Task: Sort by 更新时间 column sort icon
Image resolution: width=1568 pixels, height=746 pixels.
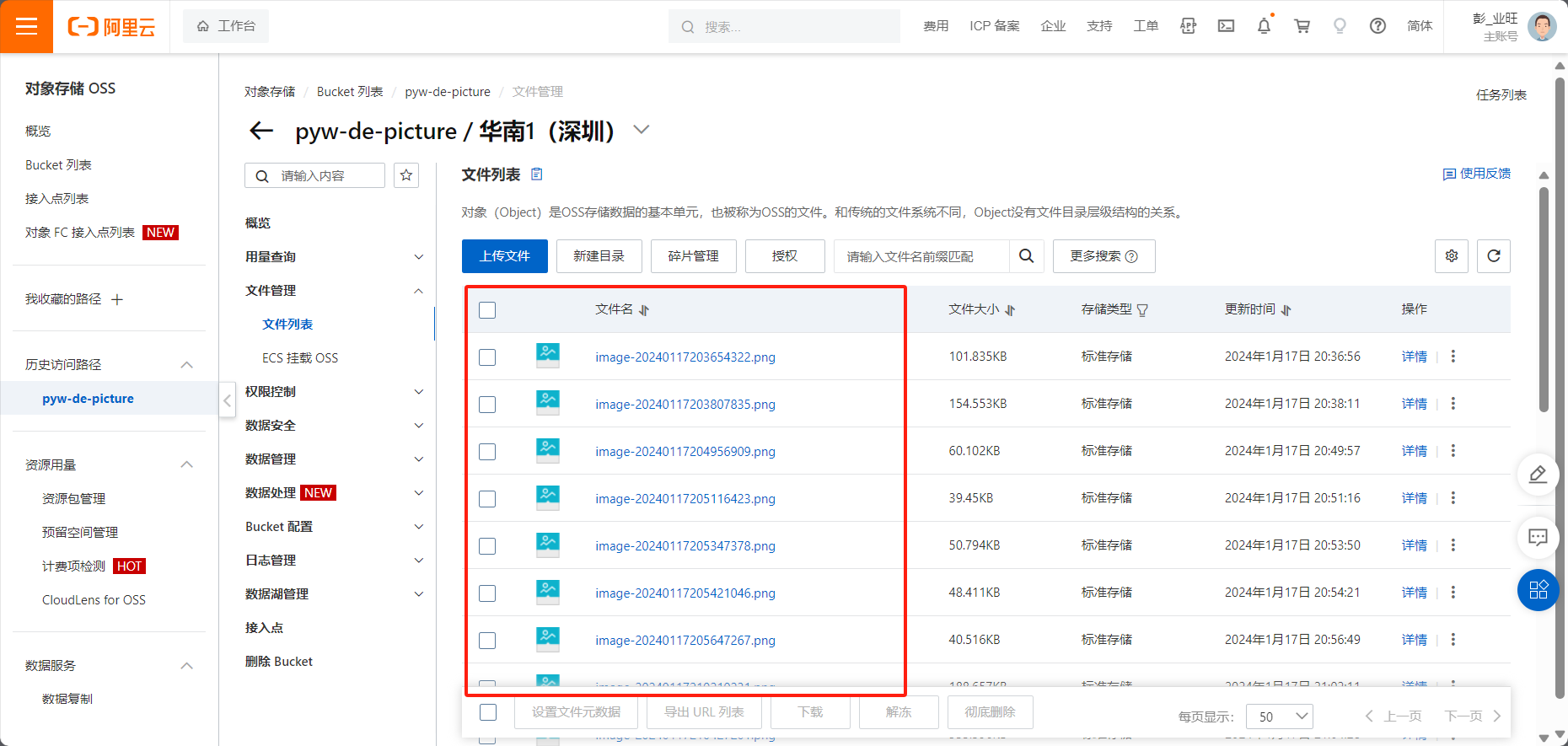Action: coord(1286,310)
